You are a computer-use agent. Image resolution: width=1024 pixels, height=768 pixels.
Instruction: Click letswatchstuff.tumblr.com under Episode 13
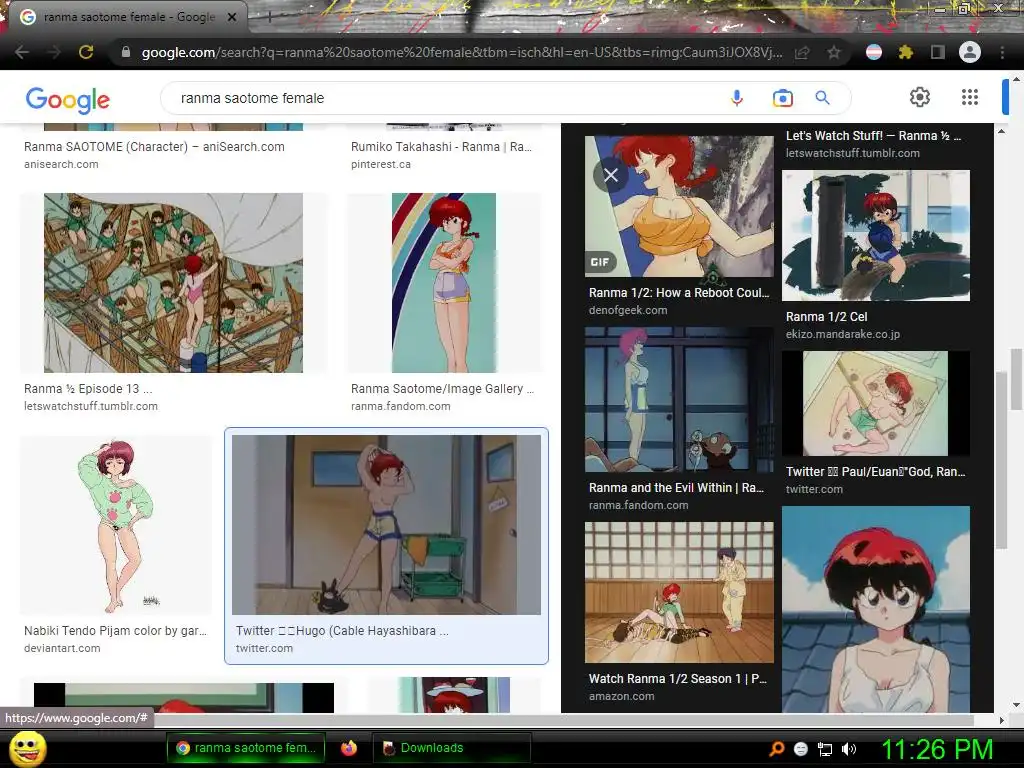pos(91,406)
